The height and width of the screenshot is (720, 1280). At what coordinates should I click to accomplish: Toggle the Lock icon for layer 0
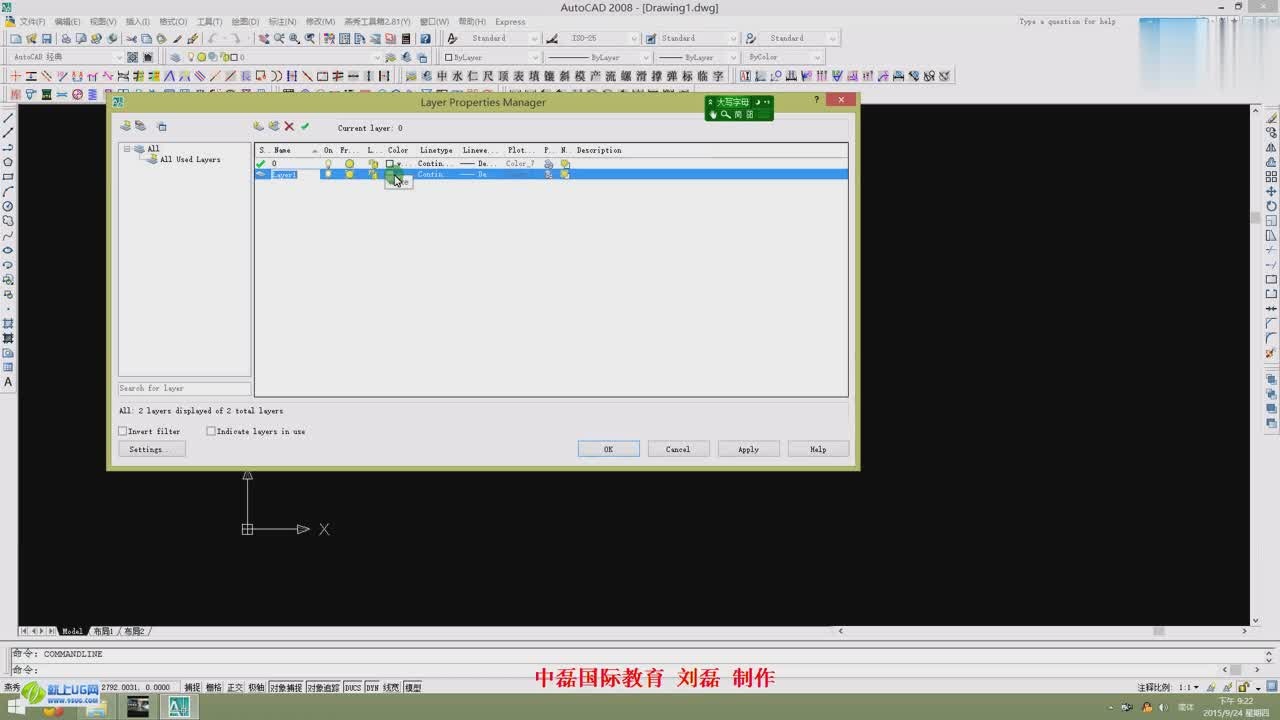pos(373,163)
